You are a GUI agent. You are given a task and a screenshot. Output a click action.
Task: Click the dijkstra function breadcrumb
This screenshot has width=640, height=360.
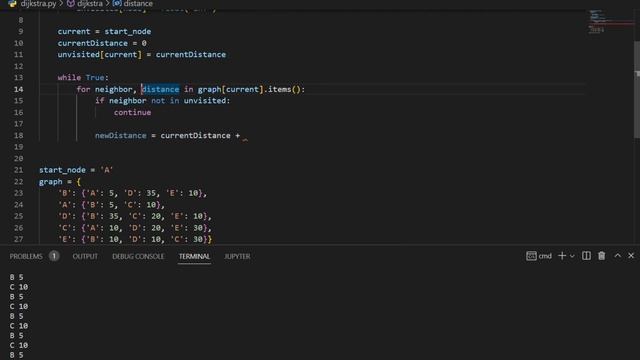90,4
